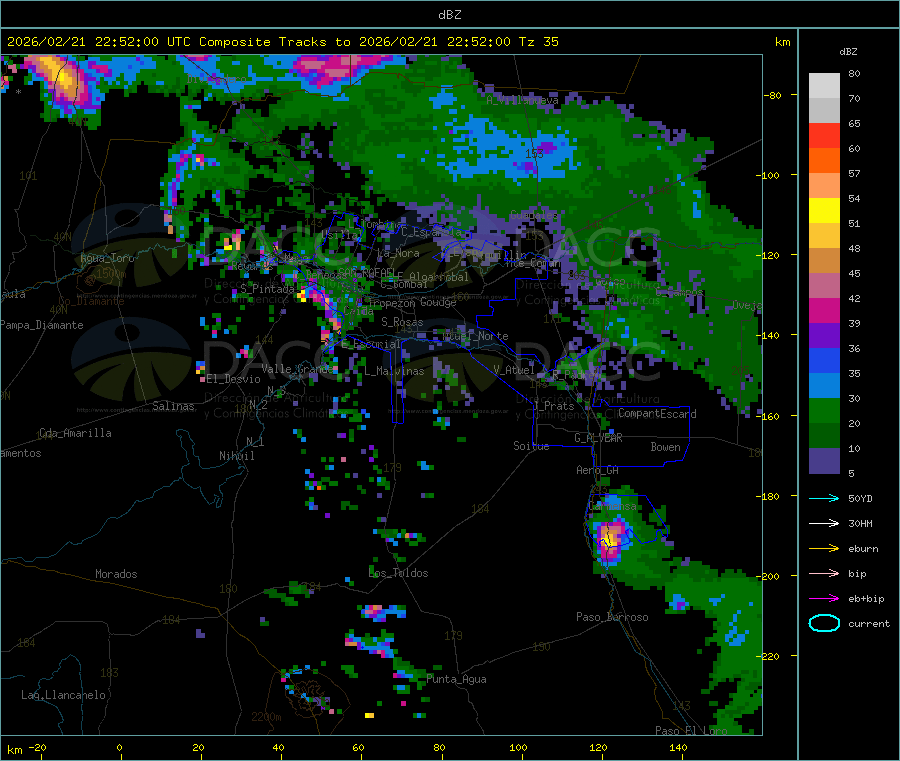This screenshot has width=900, height=761.
Task: Click the yellow-cored storm cell at top-left corner
Action: coord(64,79)
